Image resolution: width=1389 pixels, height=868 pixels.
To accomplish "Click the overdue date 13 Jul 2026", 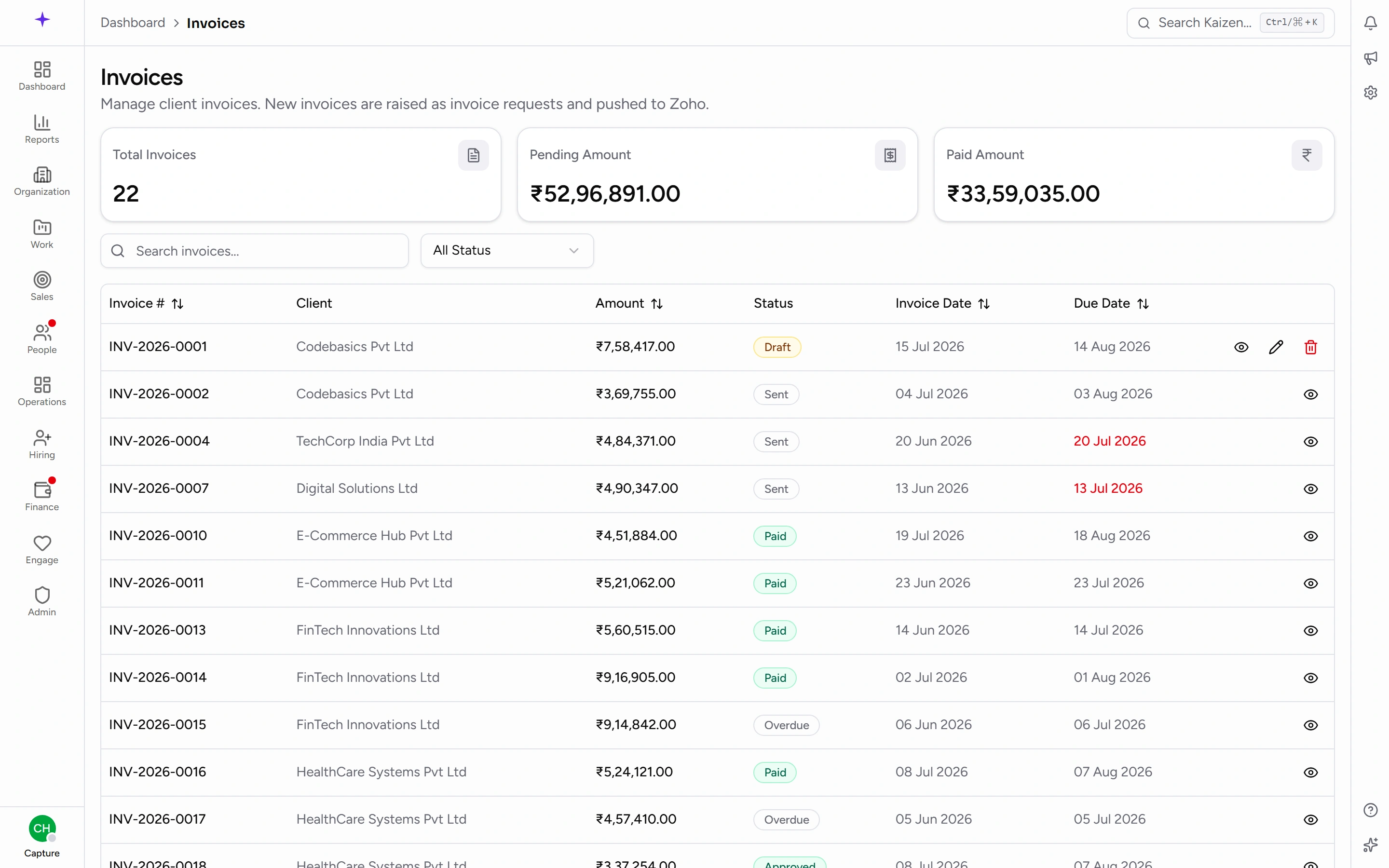I will coord(1108,488).
